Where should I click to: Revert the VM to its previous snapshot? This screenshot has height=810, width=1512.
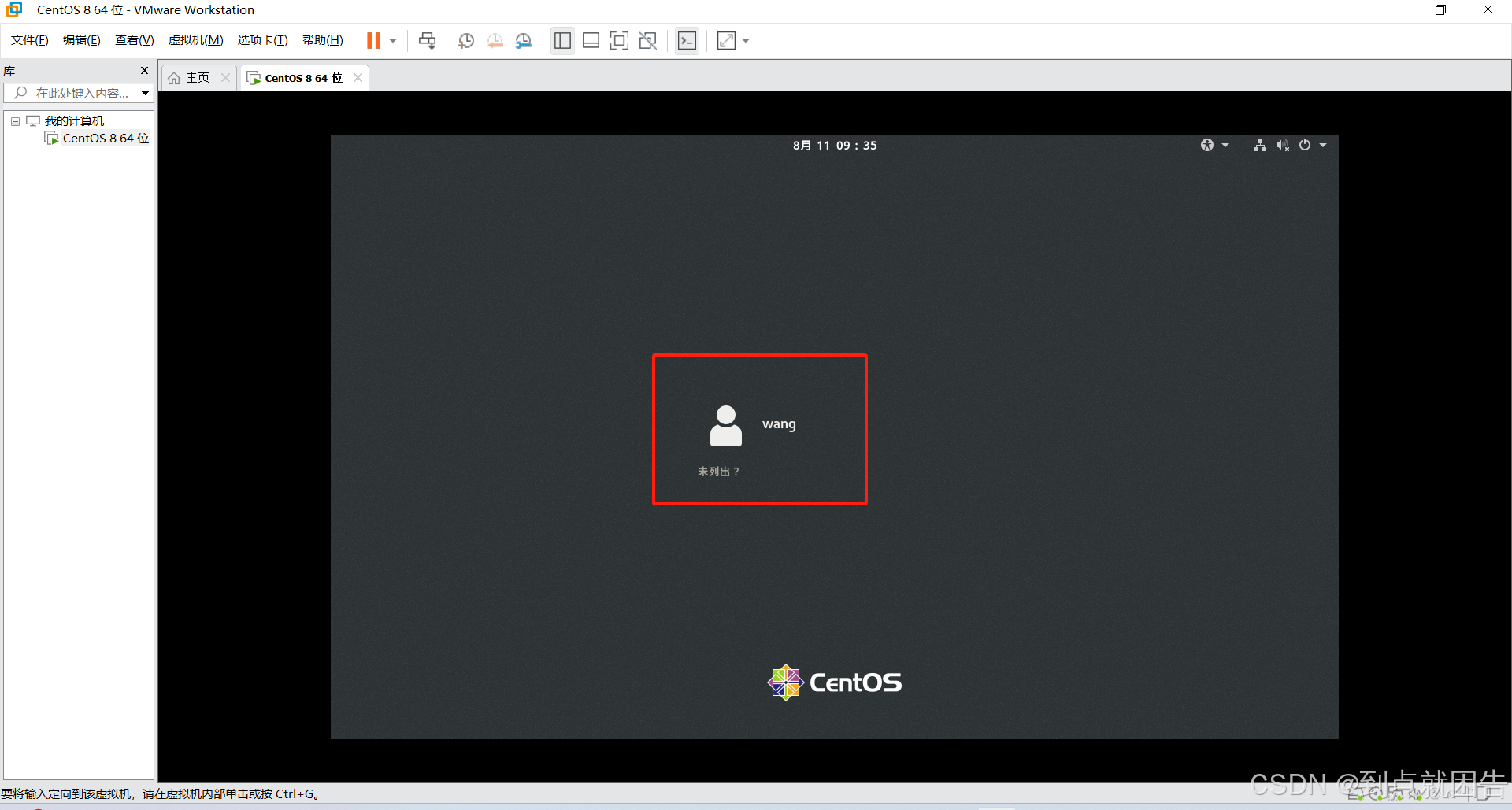point(495,40)
